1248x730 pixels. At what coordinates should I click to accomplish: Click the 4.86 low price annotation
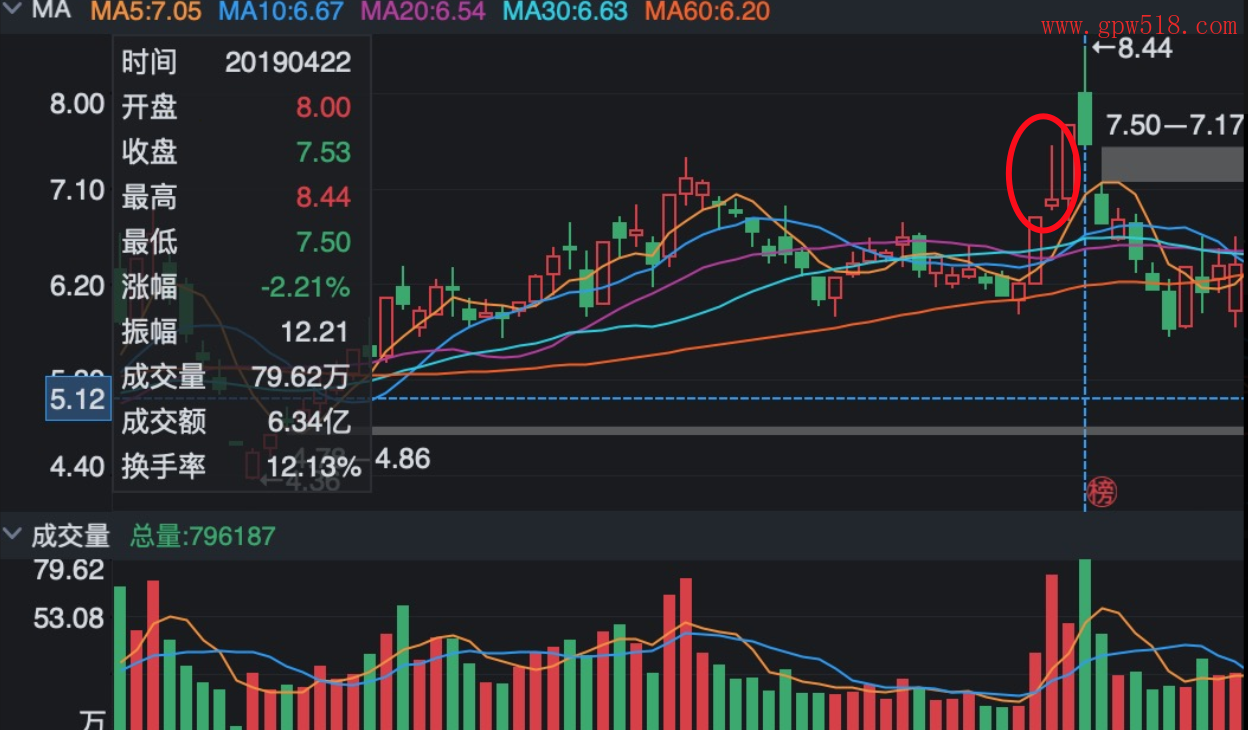[x=401, y=459]
